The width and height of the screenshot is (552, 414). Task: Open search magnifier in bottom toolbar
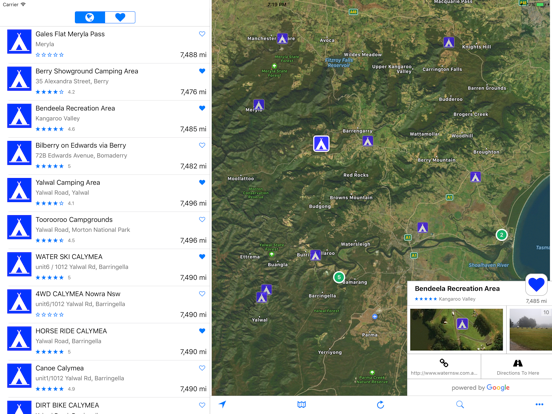[460, 404]
